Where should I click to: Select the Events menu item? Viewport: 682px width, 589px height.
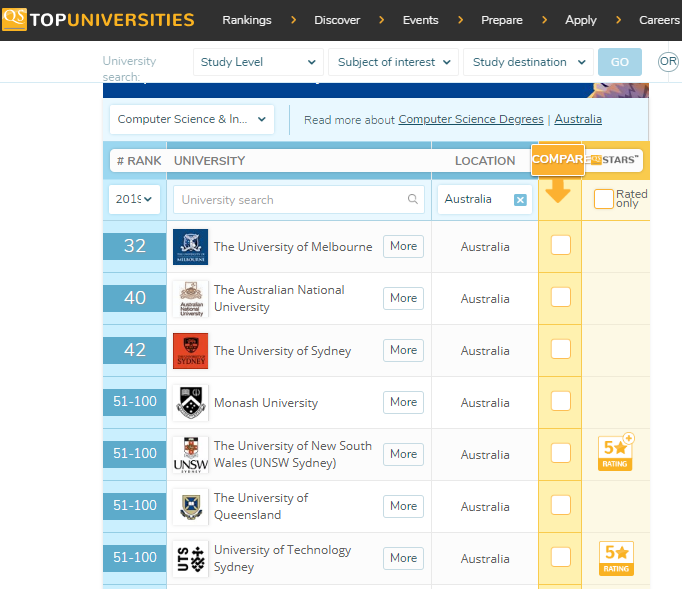click(420, 20)
